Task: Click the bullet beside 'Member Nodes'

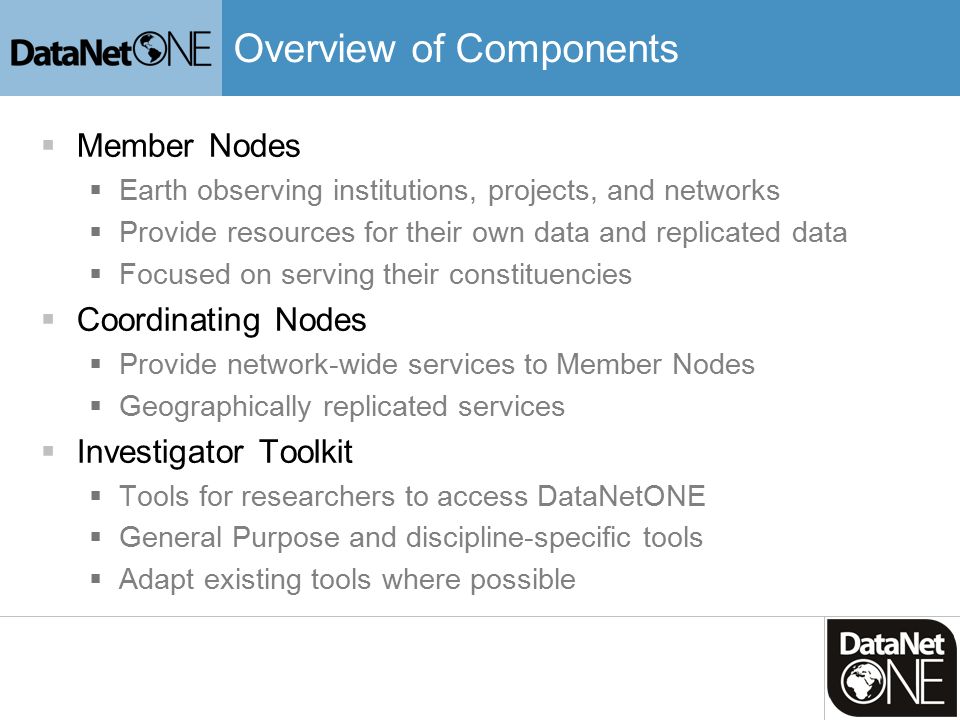Action: (x=48, y=145)
